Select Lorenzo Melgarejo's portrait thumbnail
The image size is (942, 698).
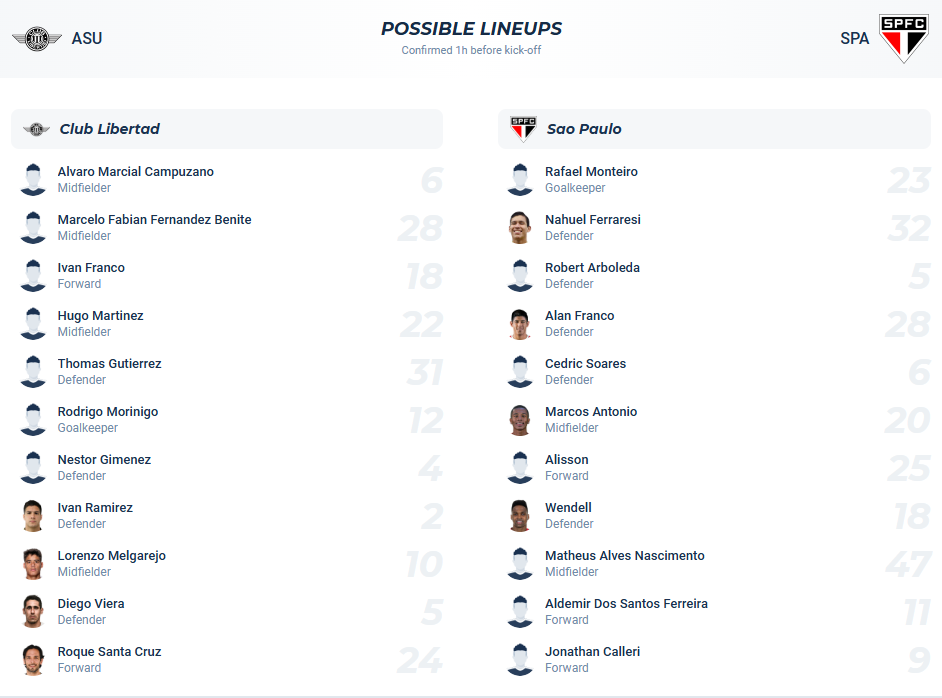(33, 563)
